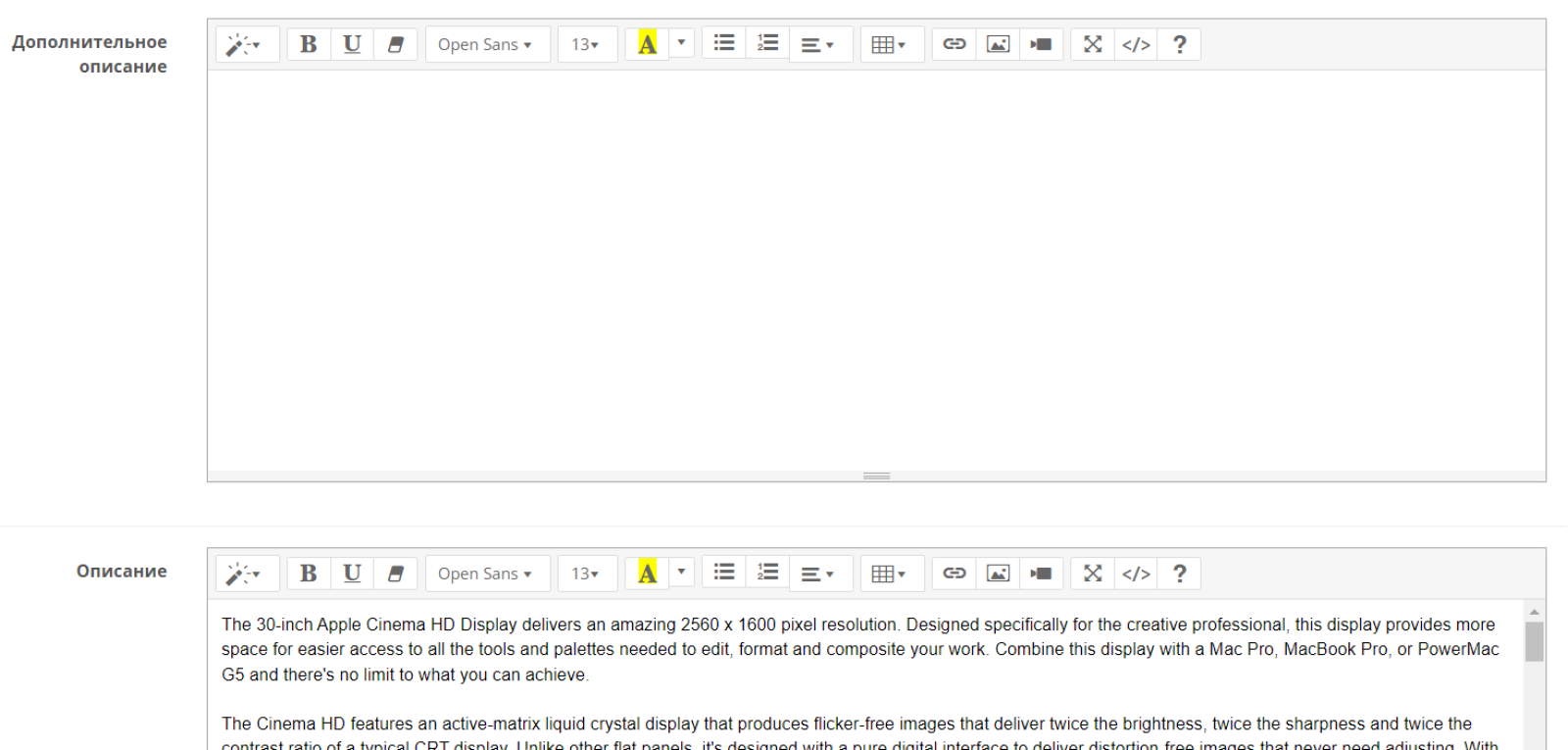Image resolution: width=1568 pixels, height=750 pixels.
Task: Click insert picture icon in Описание toolbar
Action: (998, 574)
